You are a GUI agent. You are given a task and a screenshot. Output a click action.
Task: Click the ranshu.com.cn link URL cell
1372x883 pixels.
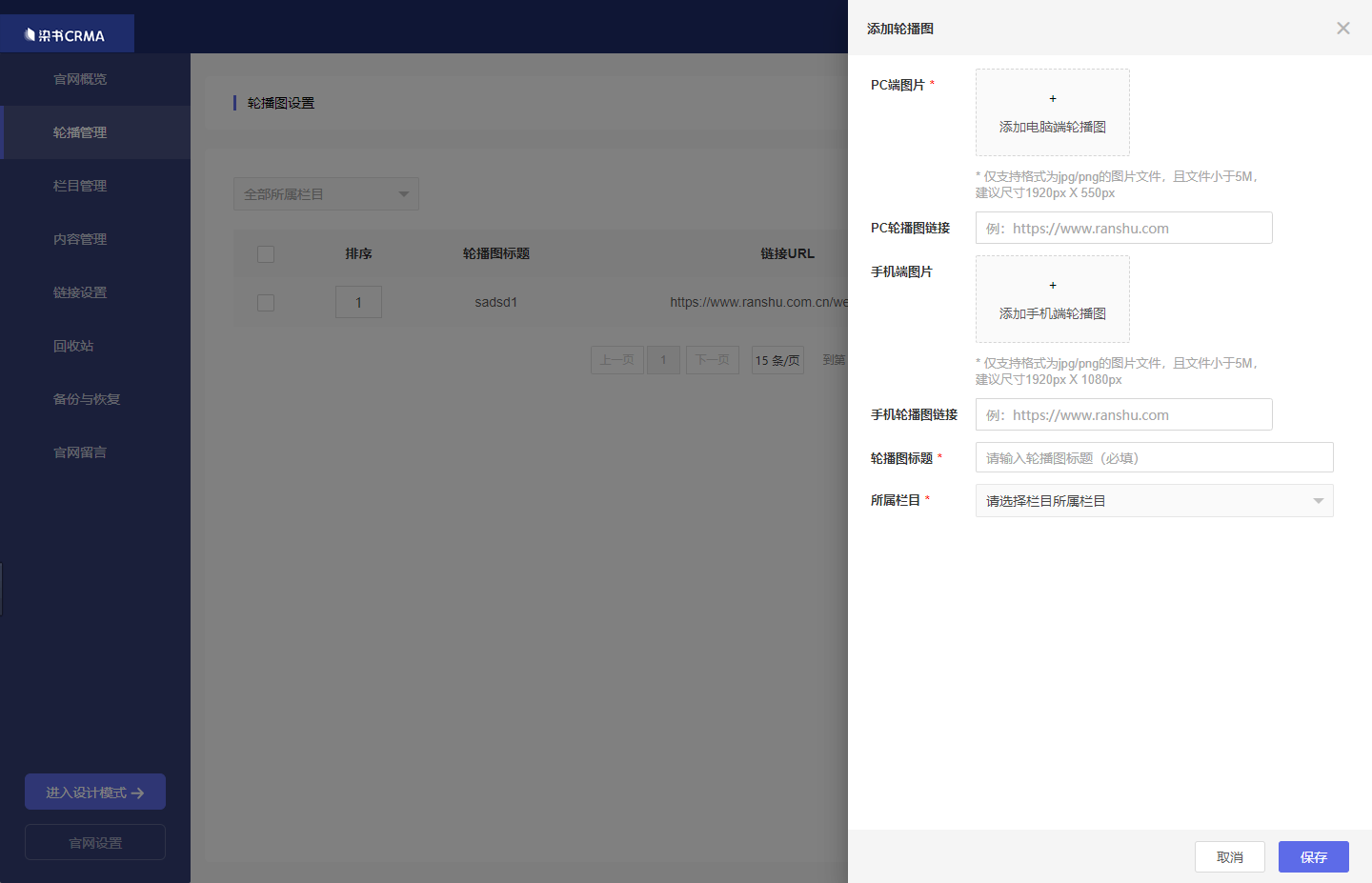(758, 302)
